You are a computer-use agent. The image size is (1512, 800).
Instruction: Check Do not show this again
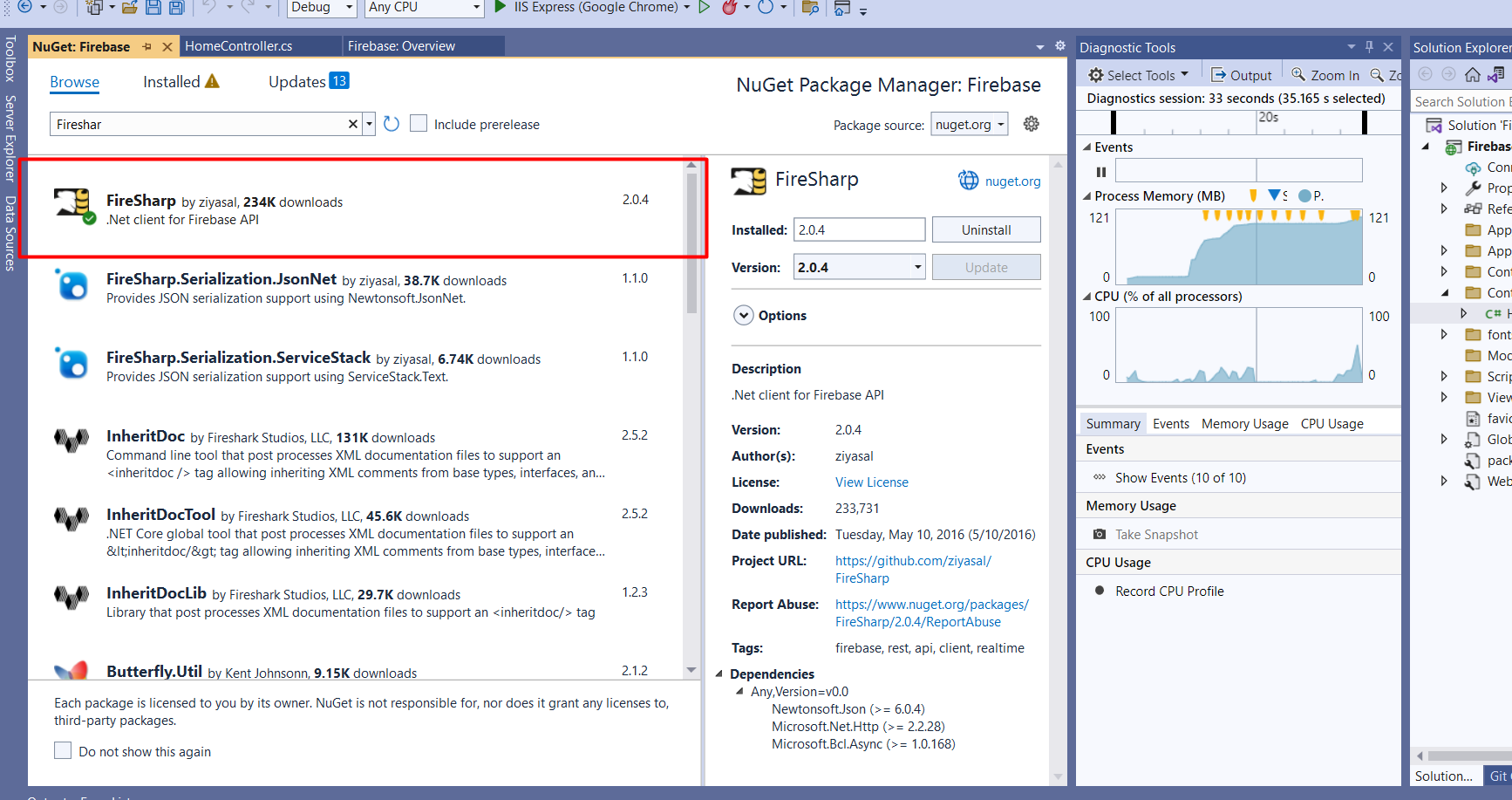click(63, 750)
